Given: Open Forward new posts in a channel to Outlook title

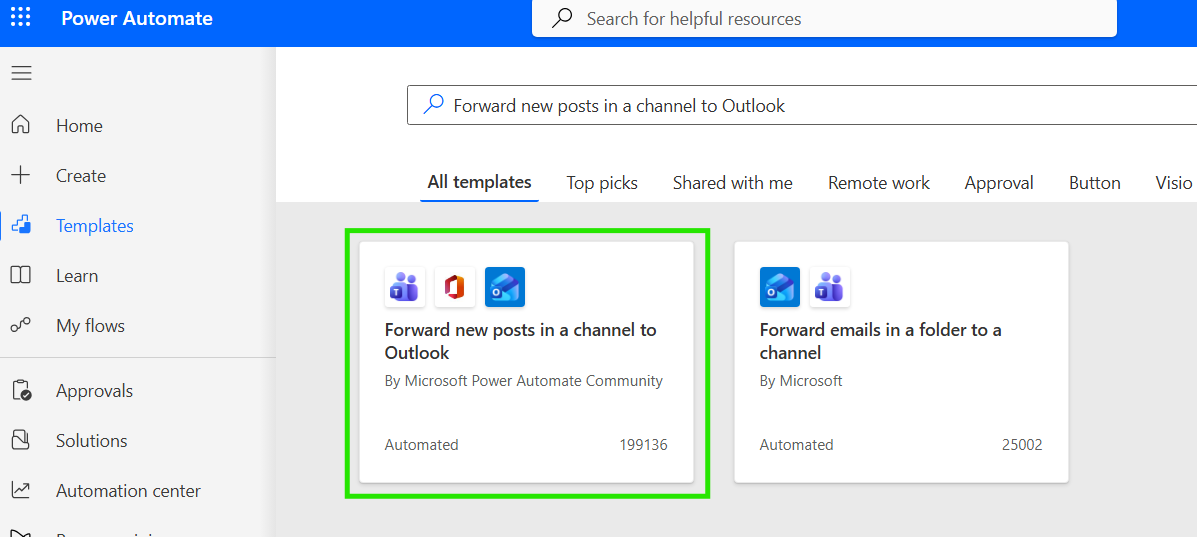Looking at the screenshot, I should (x=521, y=341).
